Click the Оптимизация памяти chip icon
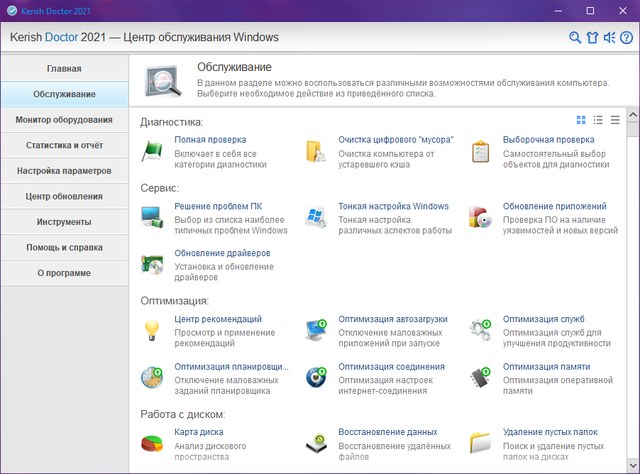Image resolution: width=640 pixels, height=474 pixels. 481,375
